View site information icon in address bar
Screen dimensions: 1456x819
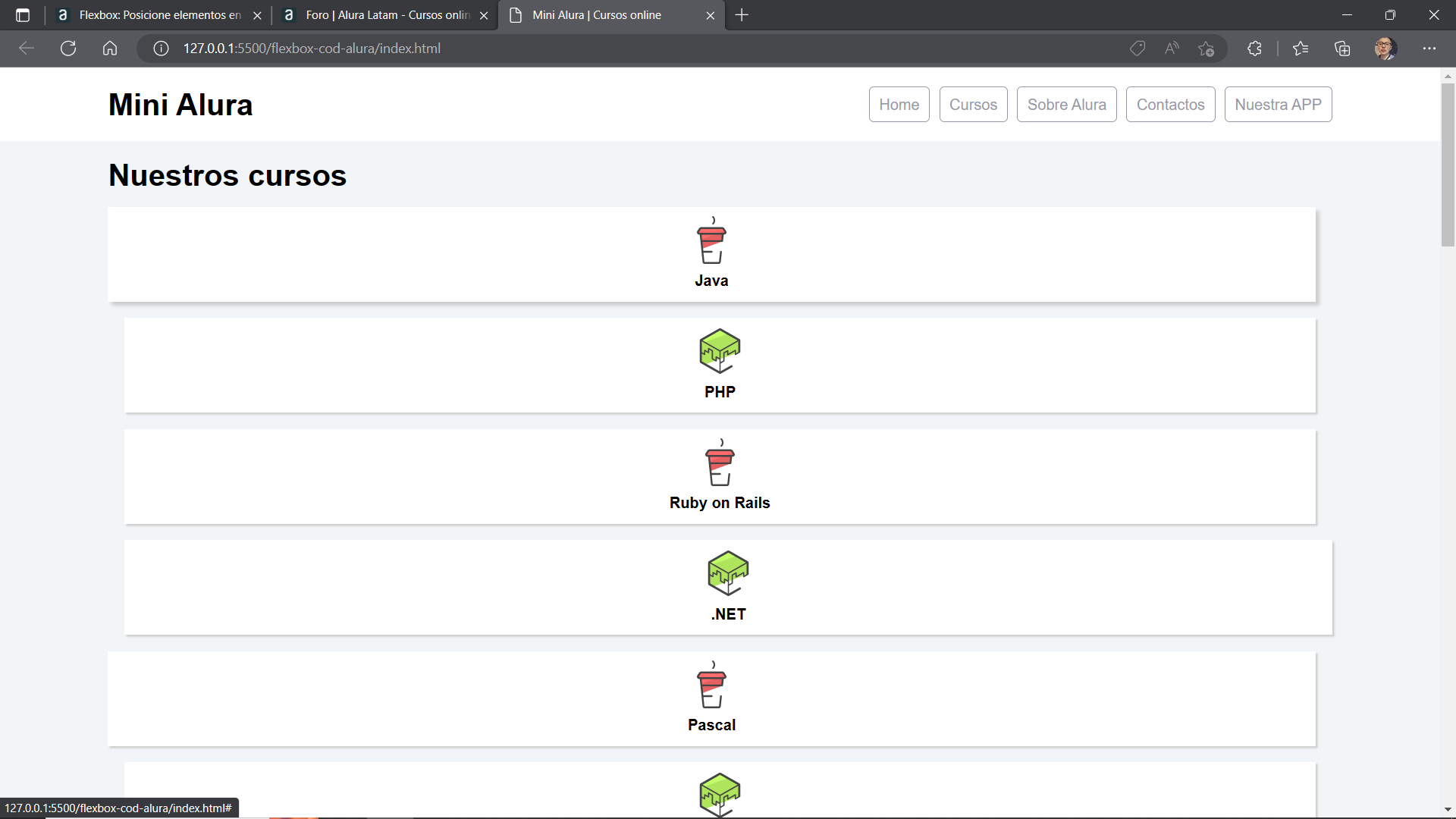click(161, 49)
